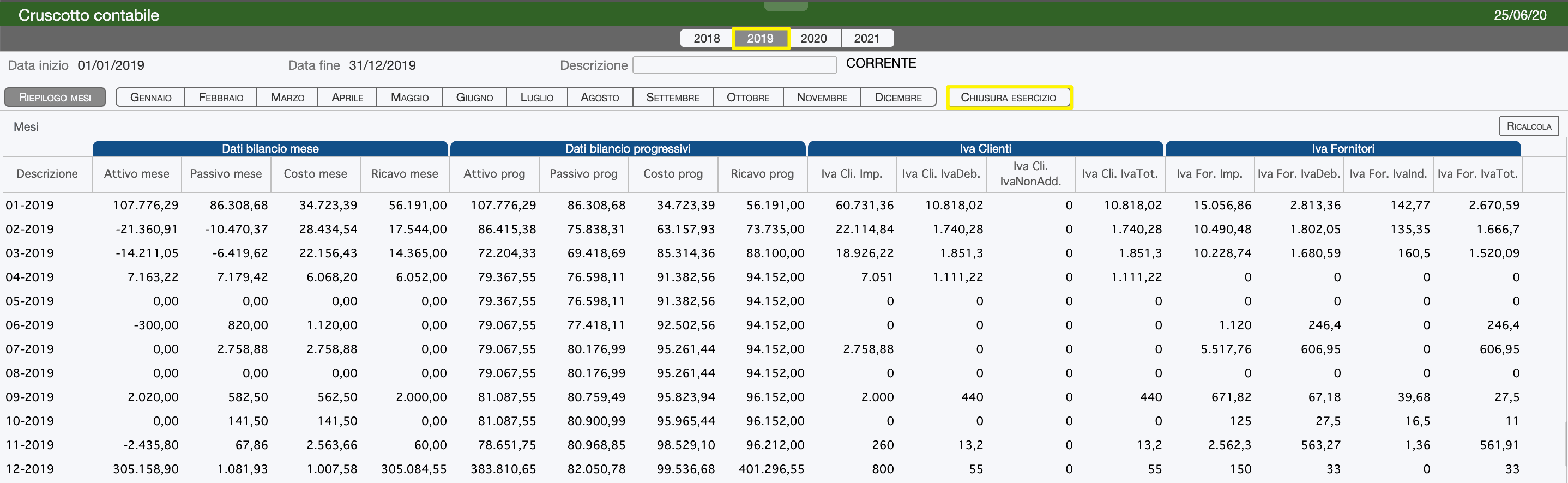Click the Ricavo prog column header
The width and height of the screenshot is (1568, 483).
pos(762,173)
